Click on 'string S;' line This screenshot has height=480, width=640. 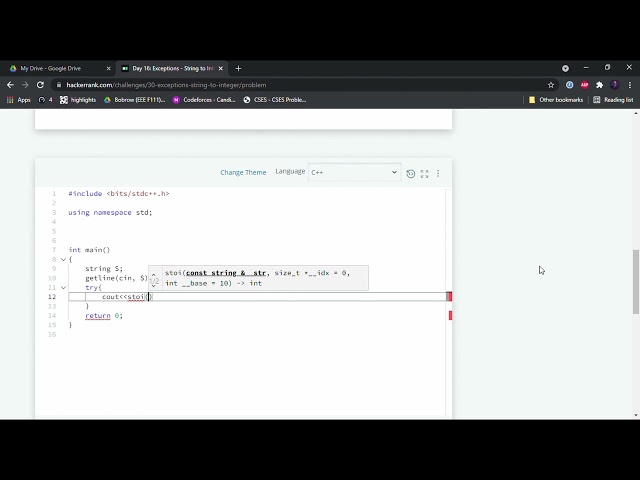coord(104,269)
